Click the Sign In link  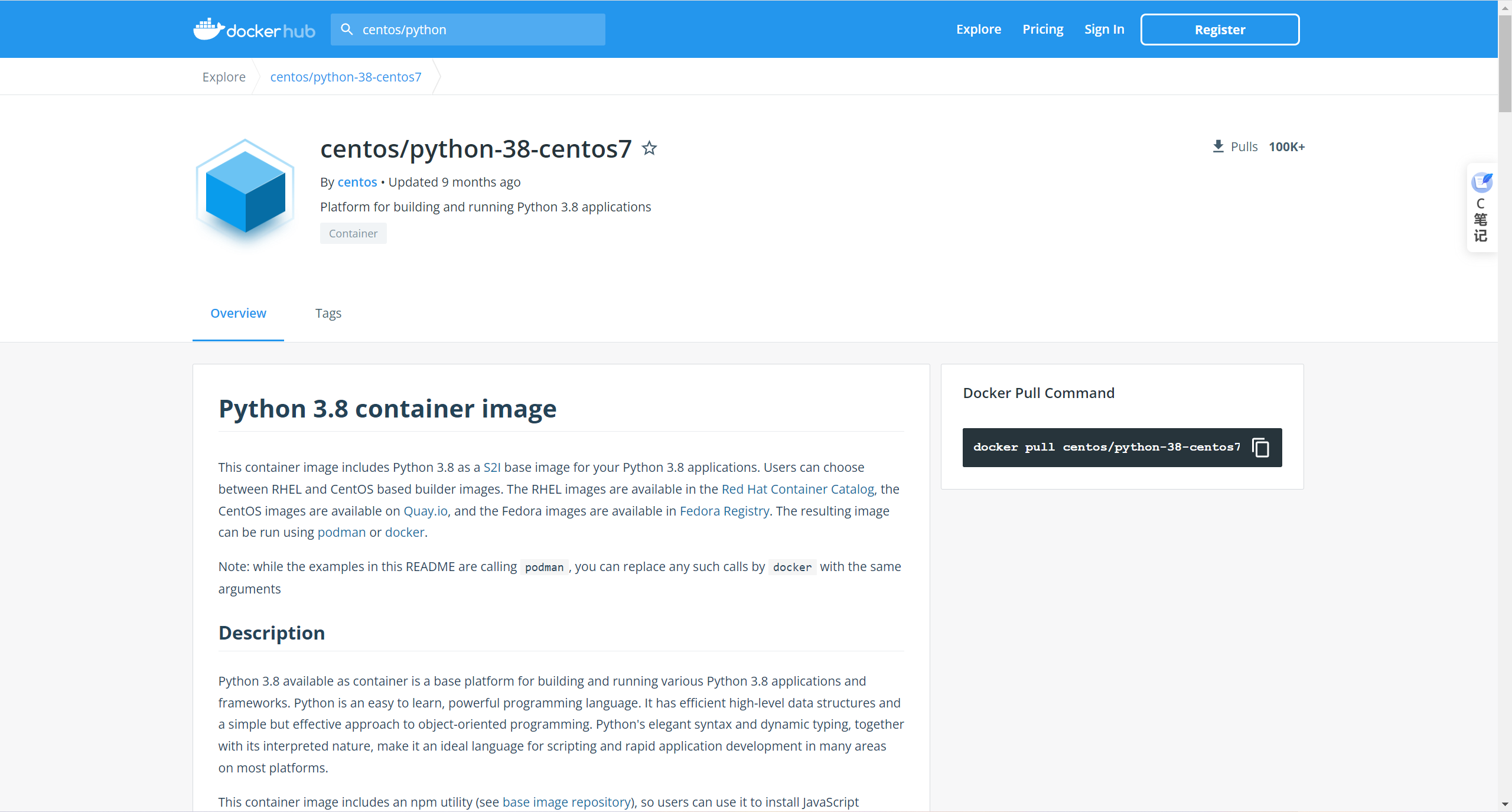pos(1104,30)
